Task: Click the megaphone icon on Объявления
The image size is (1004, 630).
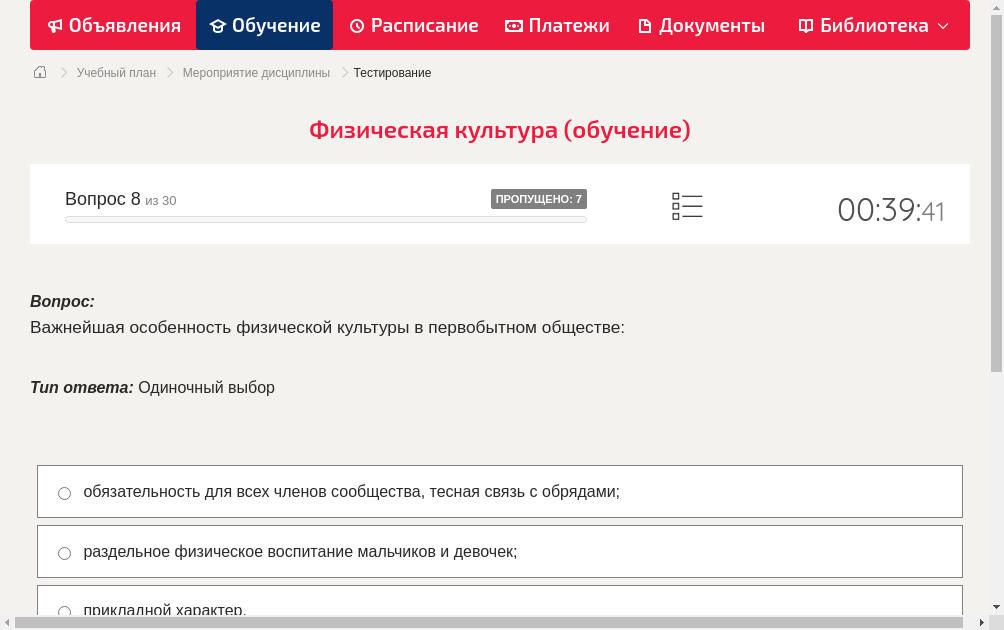Action: (x=56, y=25)
